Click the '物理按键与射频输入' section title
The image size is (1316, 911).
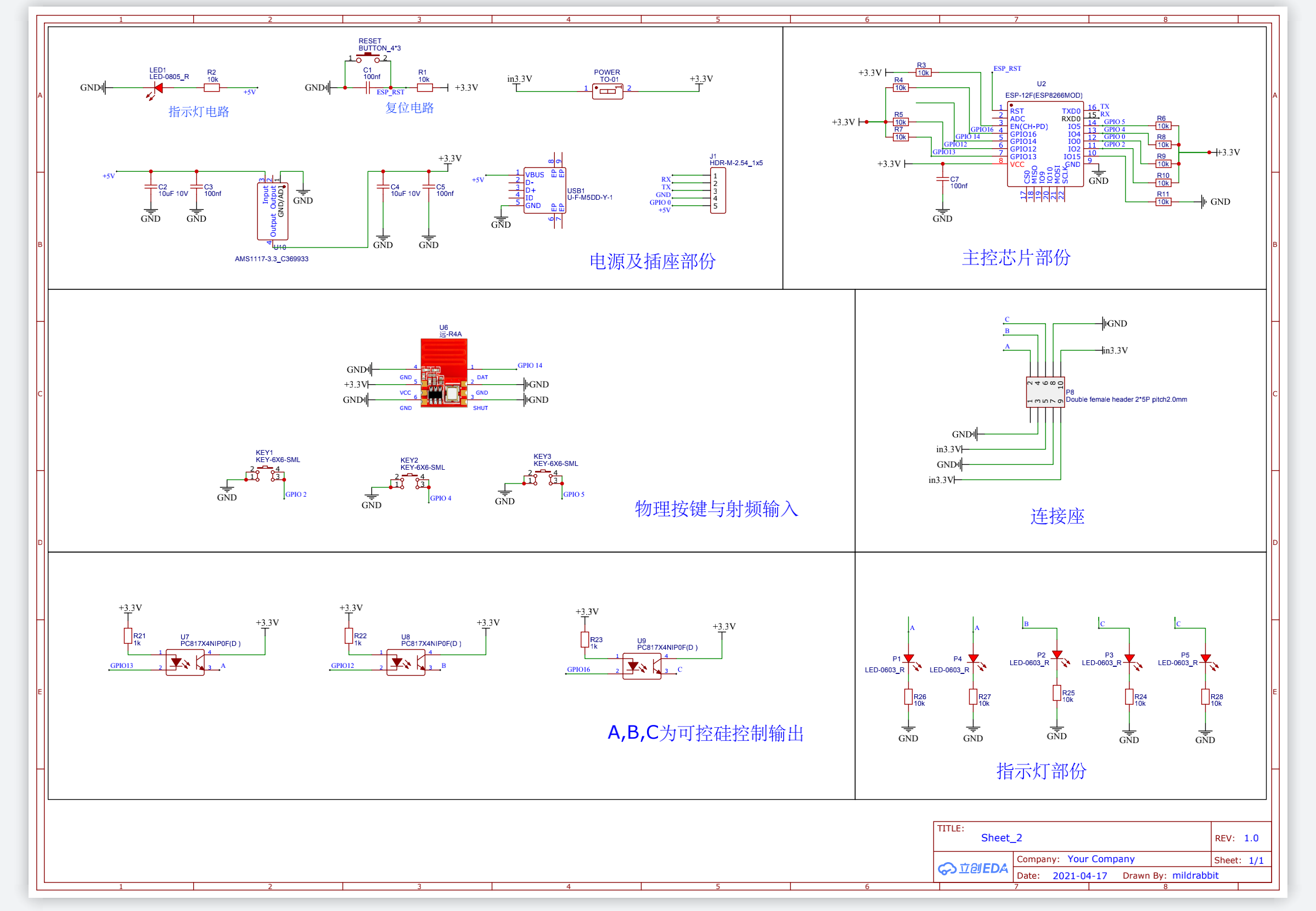pyautogui.click(x=716, y=509)
